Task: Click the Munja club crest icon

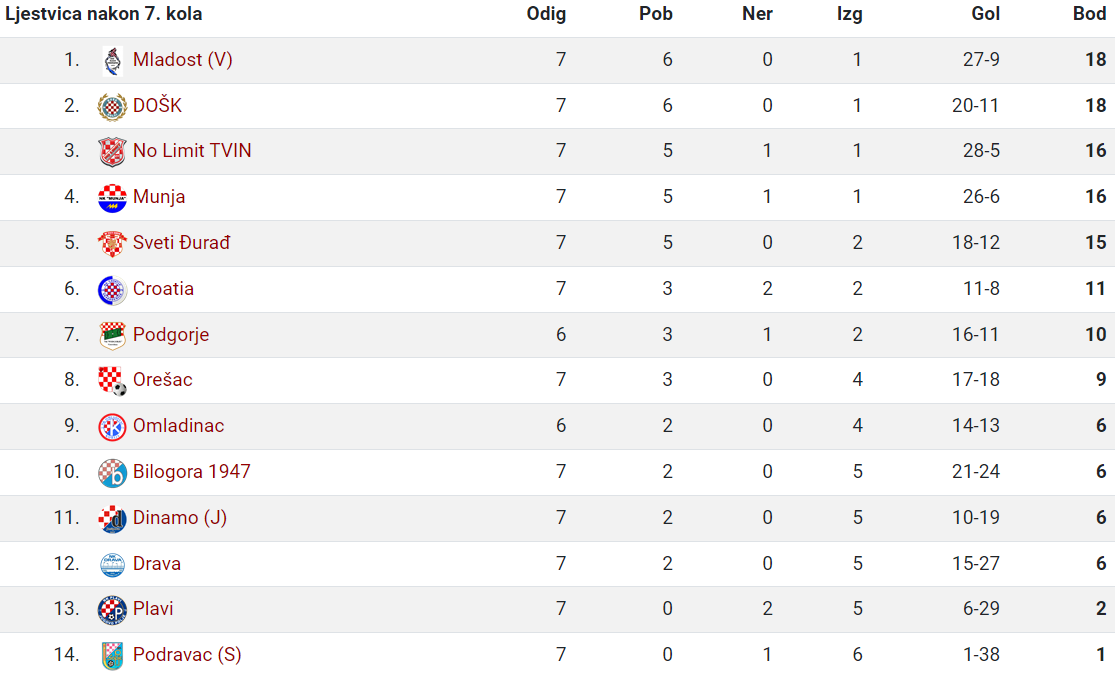Action: pyautogui.click(x=112, y=198)
